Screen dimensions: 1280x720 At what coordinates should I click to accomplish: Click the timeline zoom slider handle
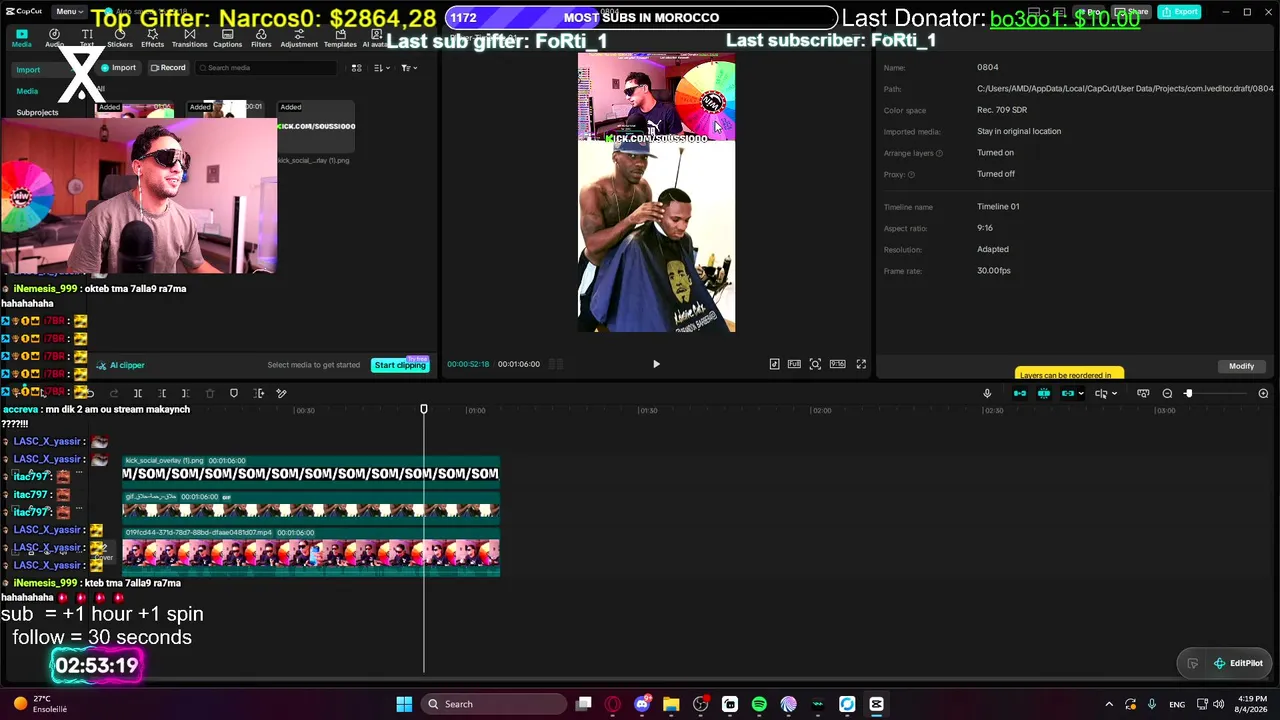tap(1188, 393)
